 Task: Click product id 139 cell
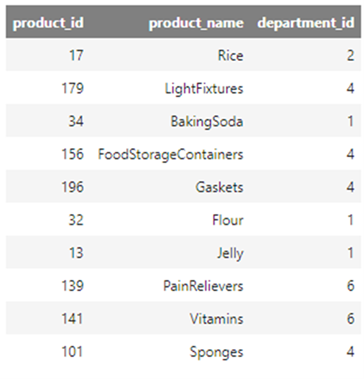pyautogui.click(x=72, y=286)
